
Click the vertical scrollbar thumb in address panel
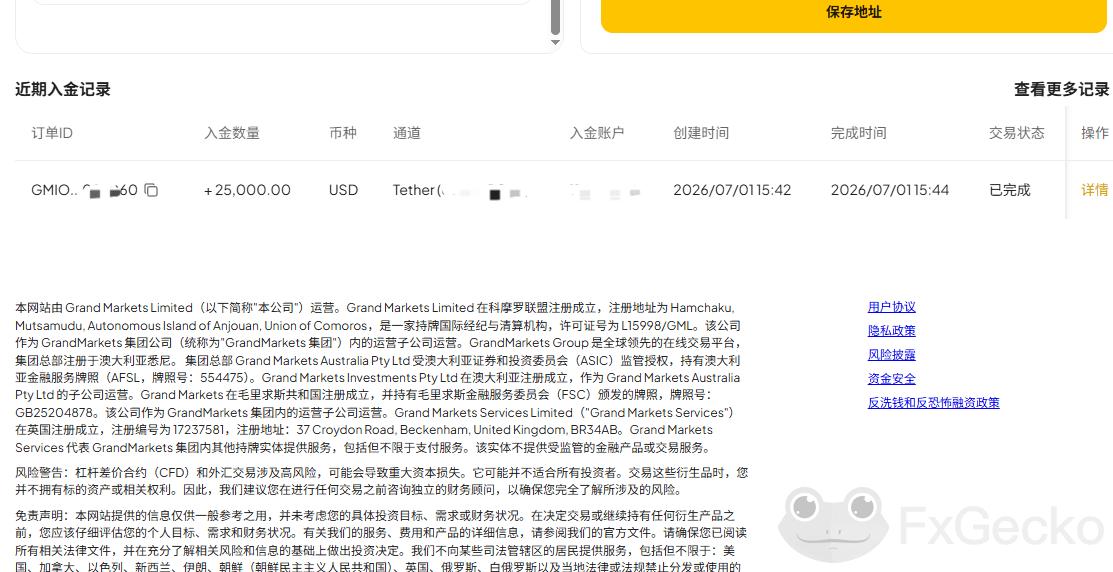coord(556,17)
